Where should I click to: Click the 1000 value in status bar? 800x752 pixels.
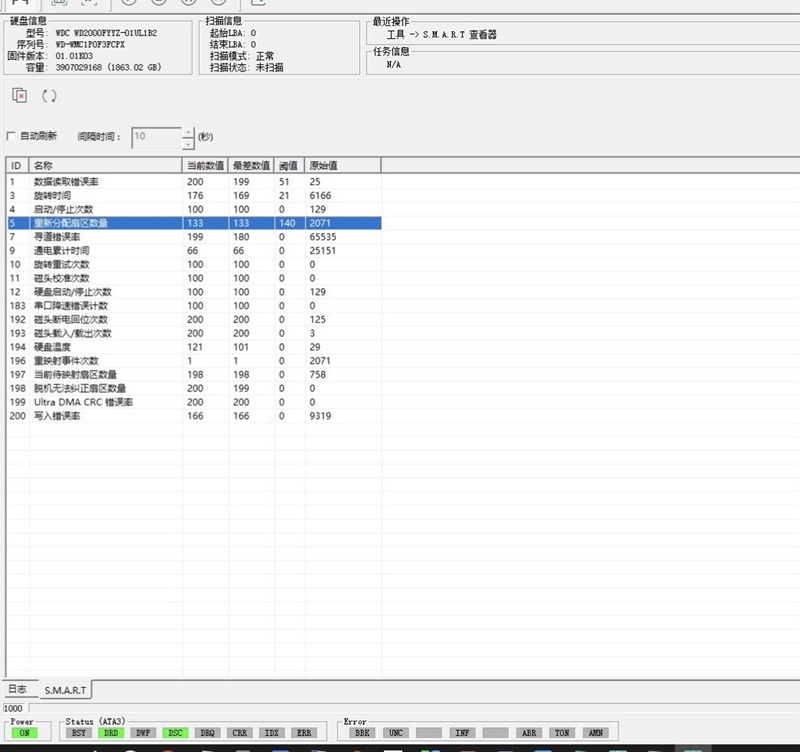click(x=13, y=708)
